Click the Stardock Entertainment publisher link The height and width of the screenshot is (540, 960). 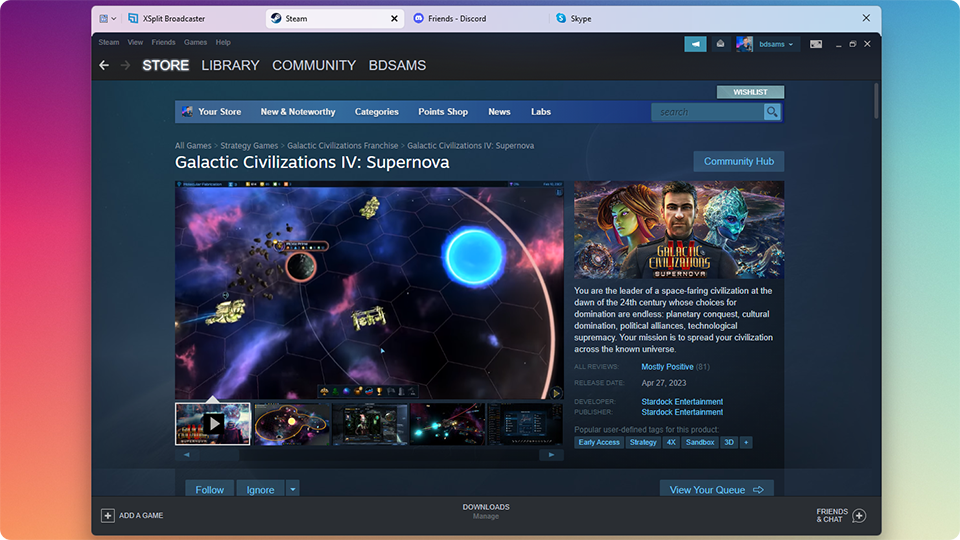(x=682, y=412)
